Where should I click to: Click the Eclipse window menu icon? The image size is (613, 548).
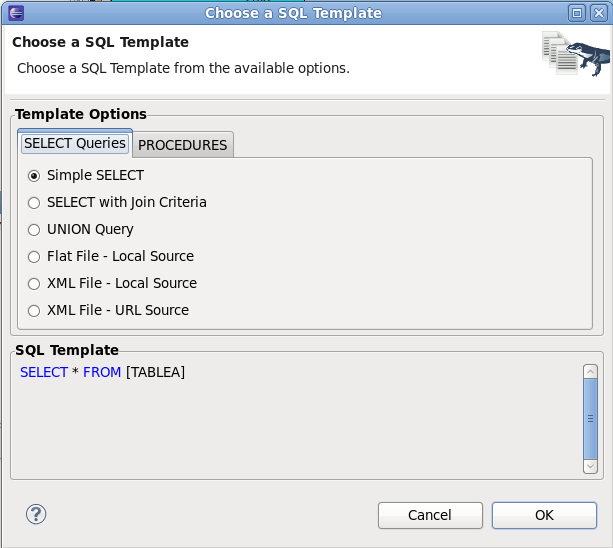point(14,13)
